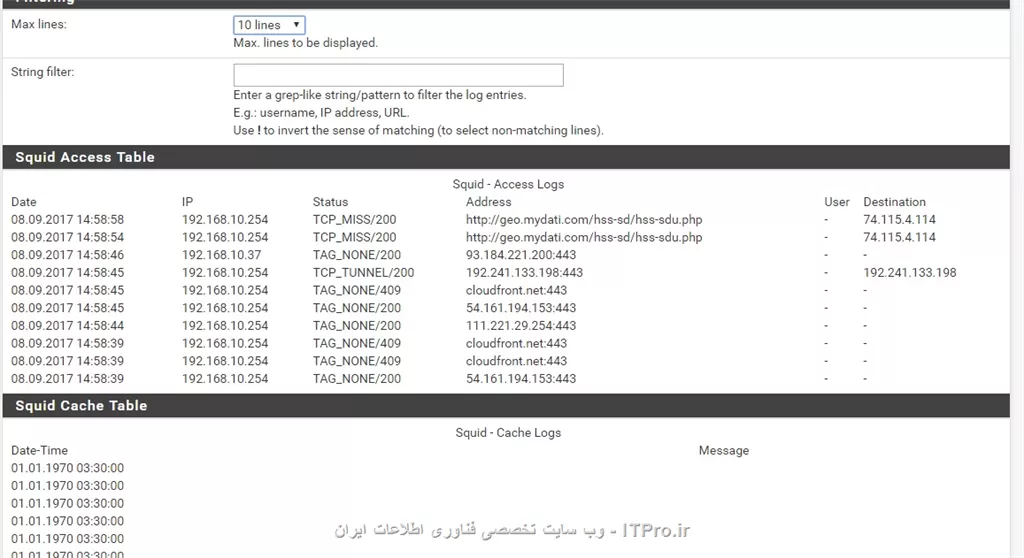Click the String filter input field
This screenshot has height=558, width=1024.
[398, 75]
